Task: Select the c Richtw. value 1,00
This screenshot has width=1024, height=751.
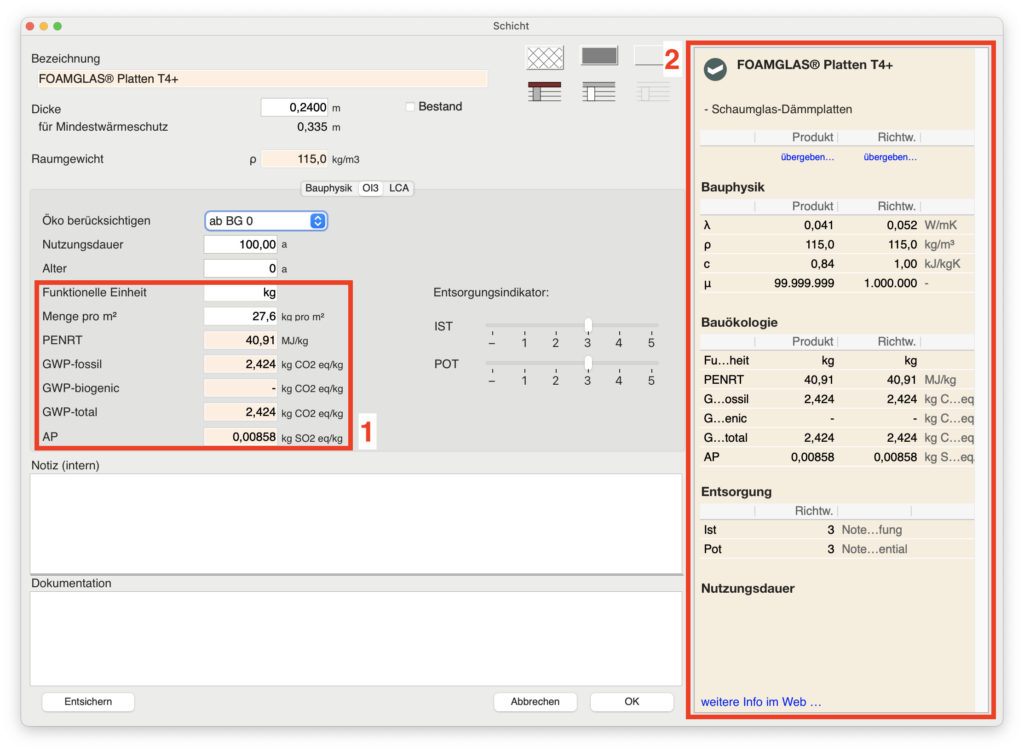Action: tap(905, 264)
